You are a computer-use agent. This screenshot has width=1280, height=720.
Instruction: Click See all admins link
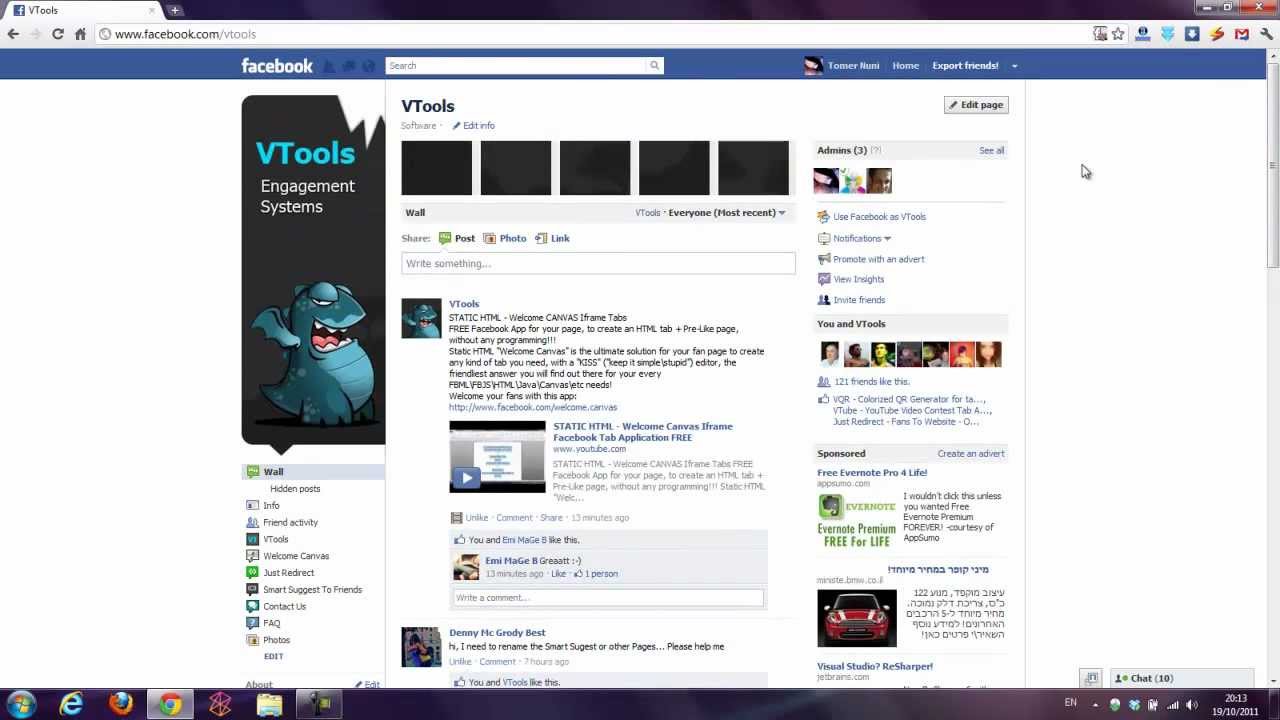[x=991, y=151]
